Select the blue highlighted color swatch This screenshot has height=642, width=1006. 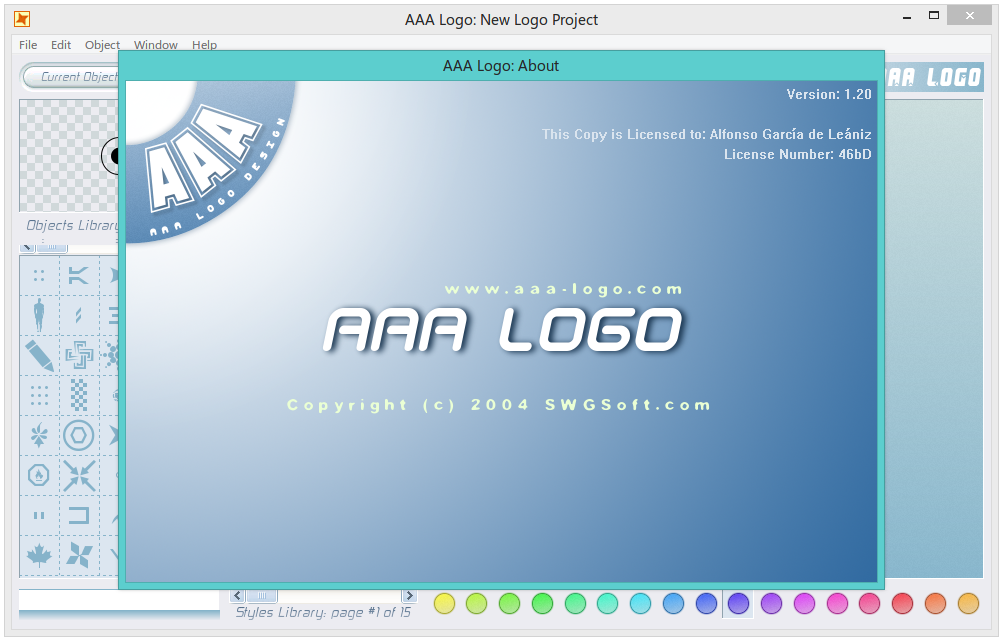pyautogui.click(x=738, y=604)
